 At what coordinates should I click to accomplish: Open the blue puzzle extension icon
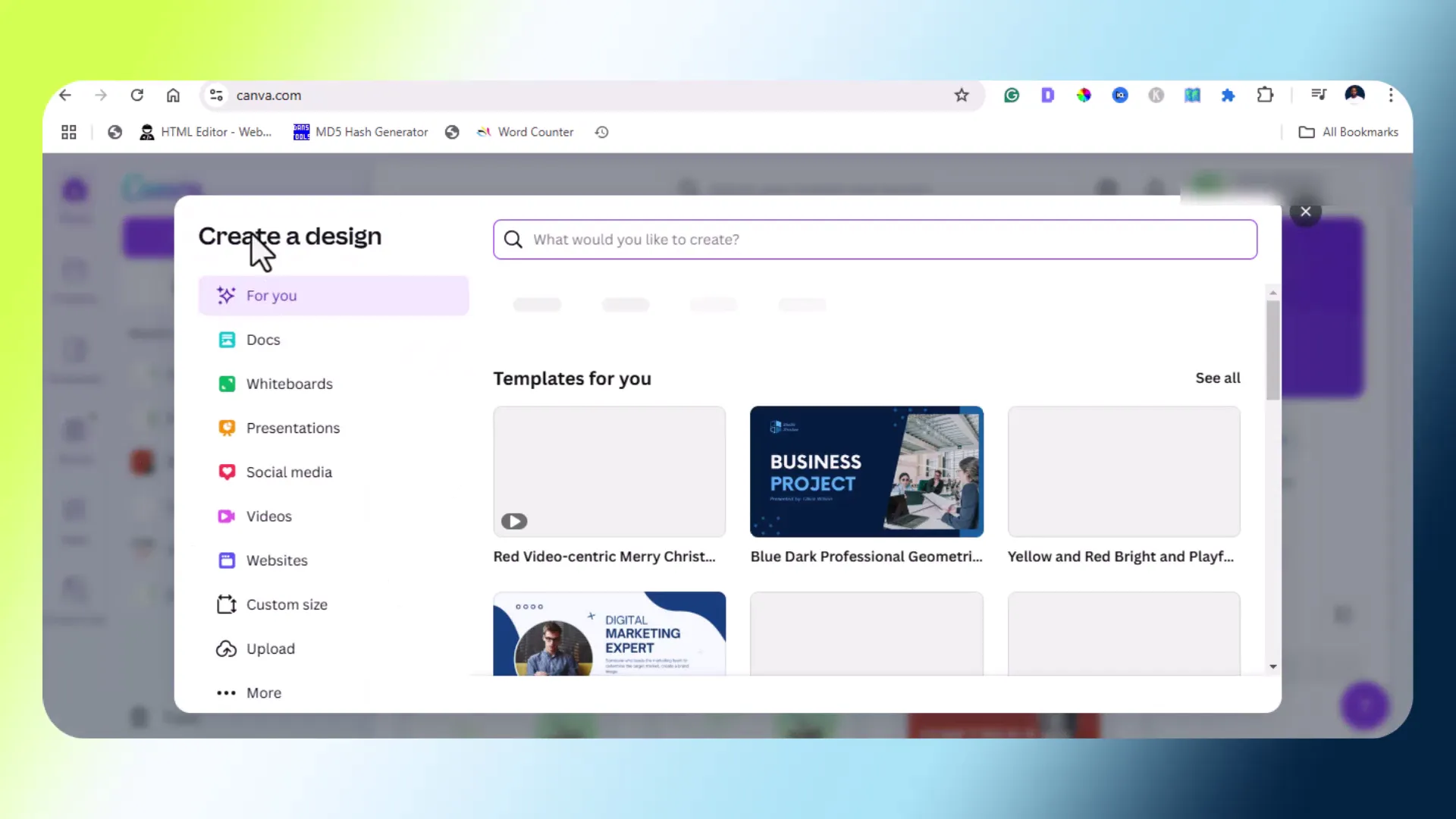(x=1228, y=96)
